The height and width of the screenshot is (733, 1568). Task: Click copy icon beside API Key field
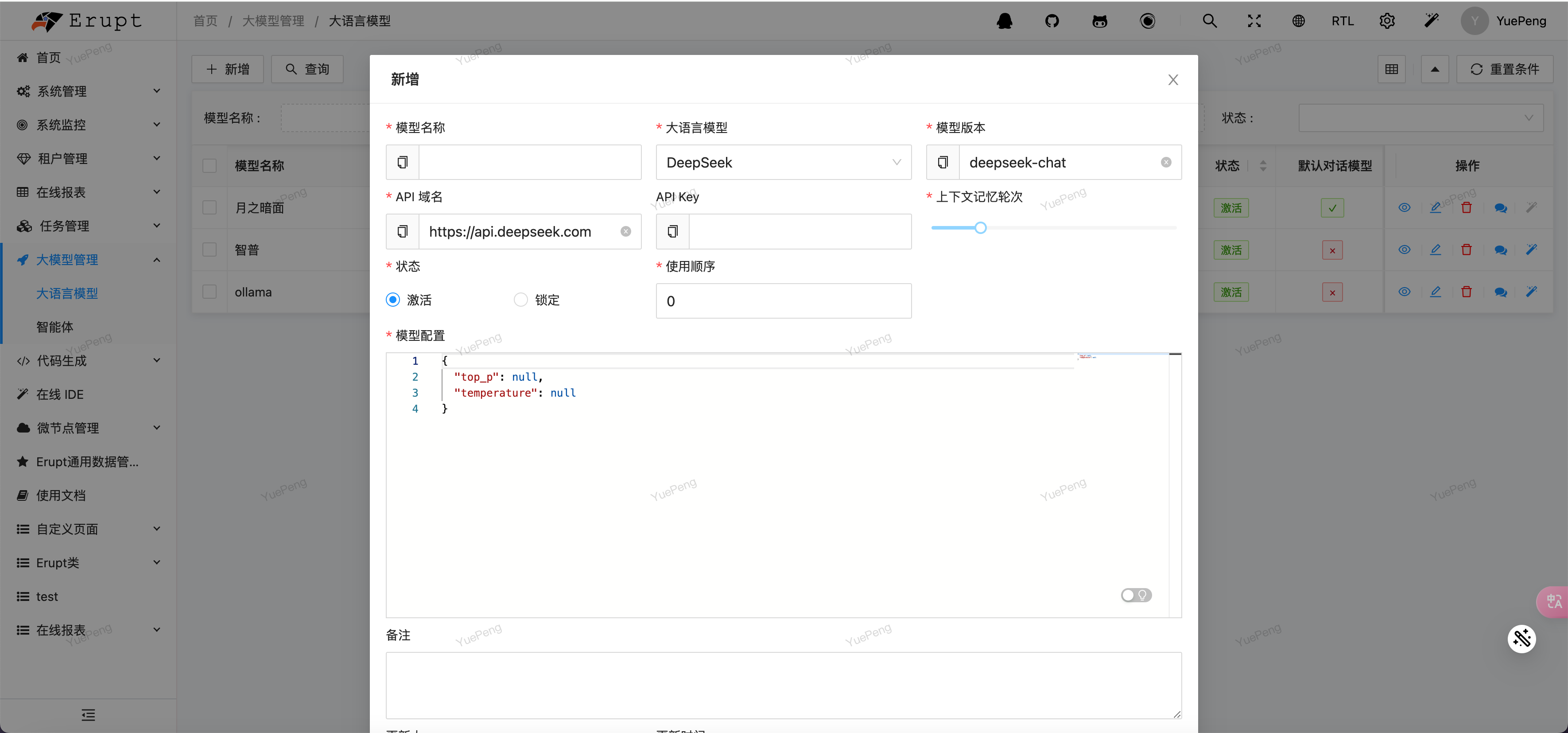[673, 231]
